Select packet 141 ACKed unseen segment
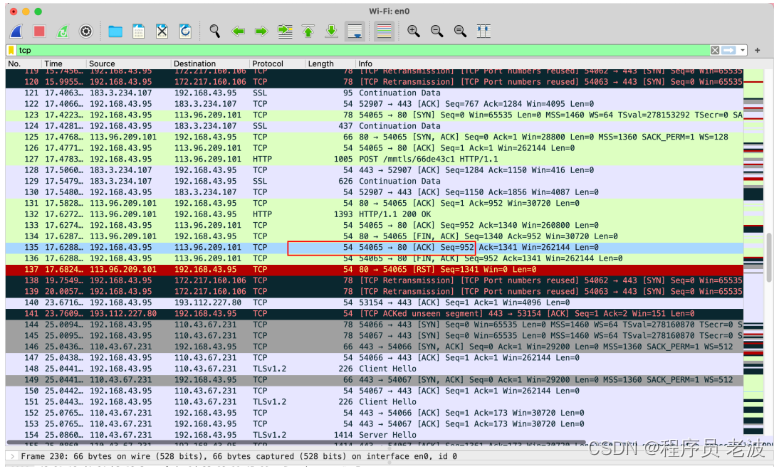 point(375,314)
